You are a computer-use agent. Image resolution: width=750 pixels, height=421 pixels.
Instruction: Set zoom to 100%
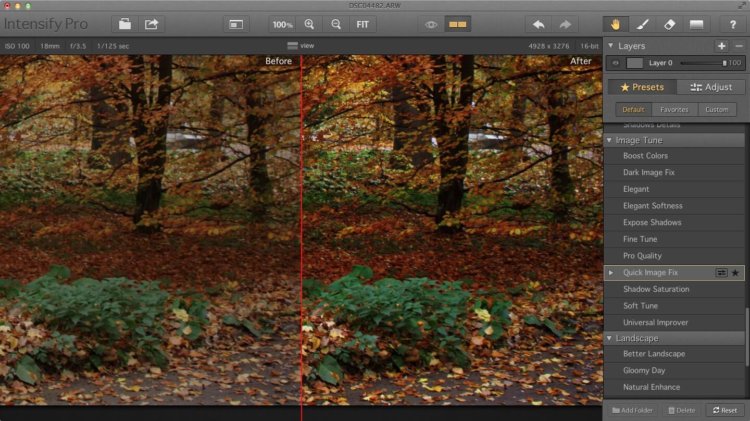point(282,24)
